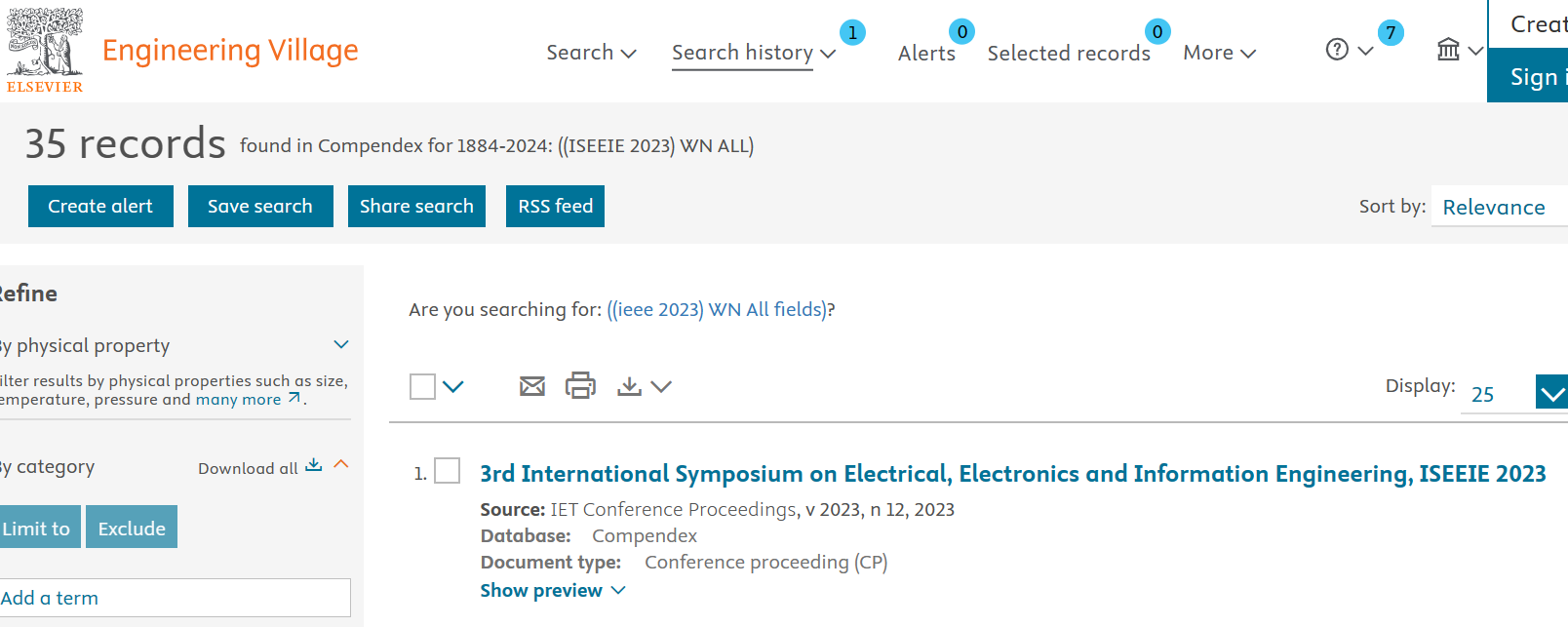Open the Sort by Relevance dropdown

click(1497, 207)
